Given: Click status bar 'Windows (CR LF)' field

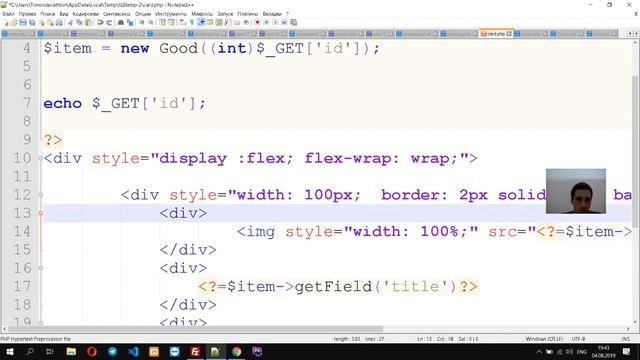Looking at the screenshot, I should (544, 339).
